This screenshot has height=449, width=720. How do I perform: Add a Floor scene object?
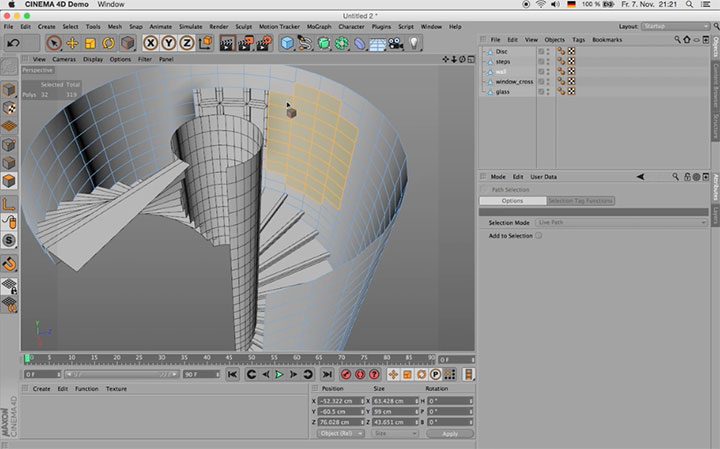click(377, 44)
